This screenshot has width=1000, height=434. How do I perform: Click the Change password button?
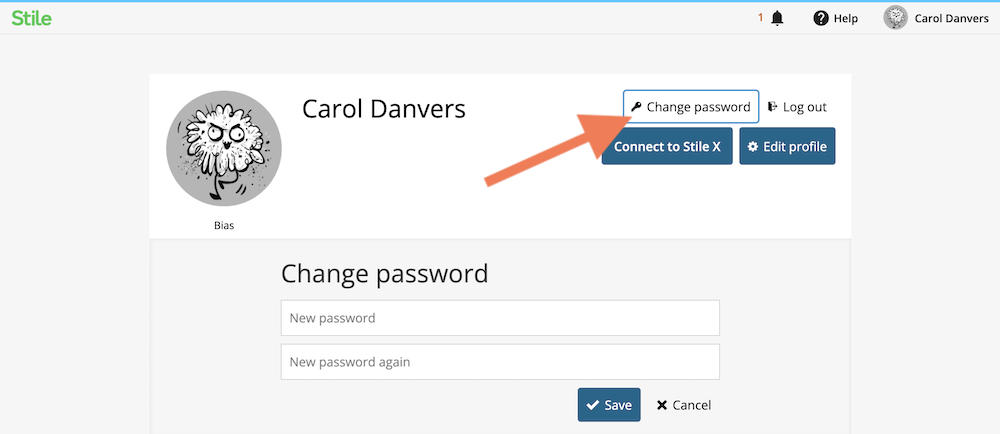691,106
